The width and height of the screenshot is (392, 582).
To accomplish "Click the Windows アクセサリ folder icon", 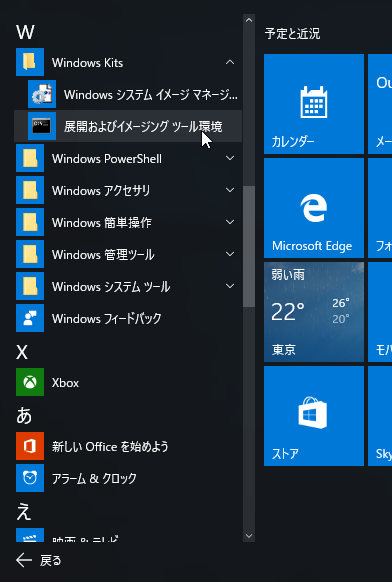I will click(x=30, y=190).
